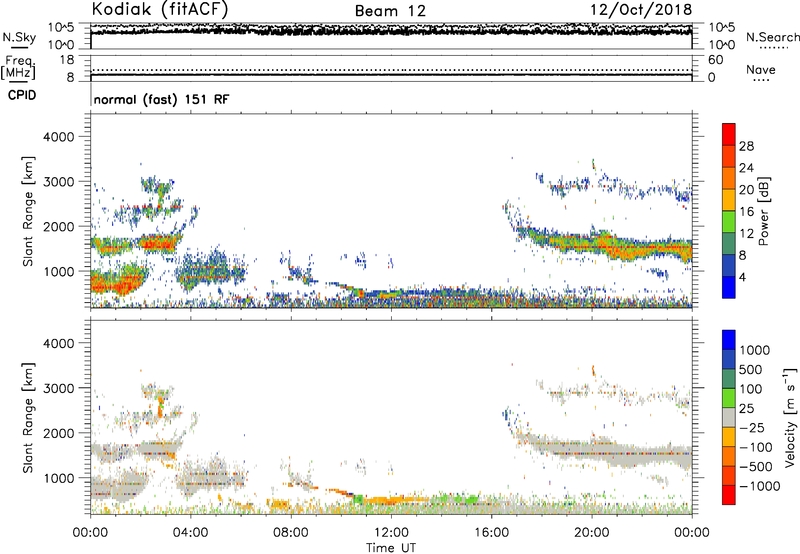Click the blue bottom of power colorbar
800x554 pixels.
point(729,287)
